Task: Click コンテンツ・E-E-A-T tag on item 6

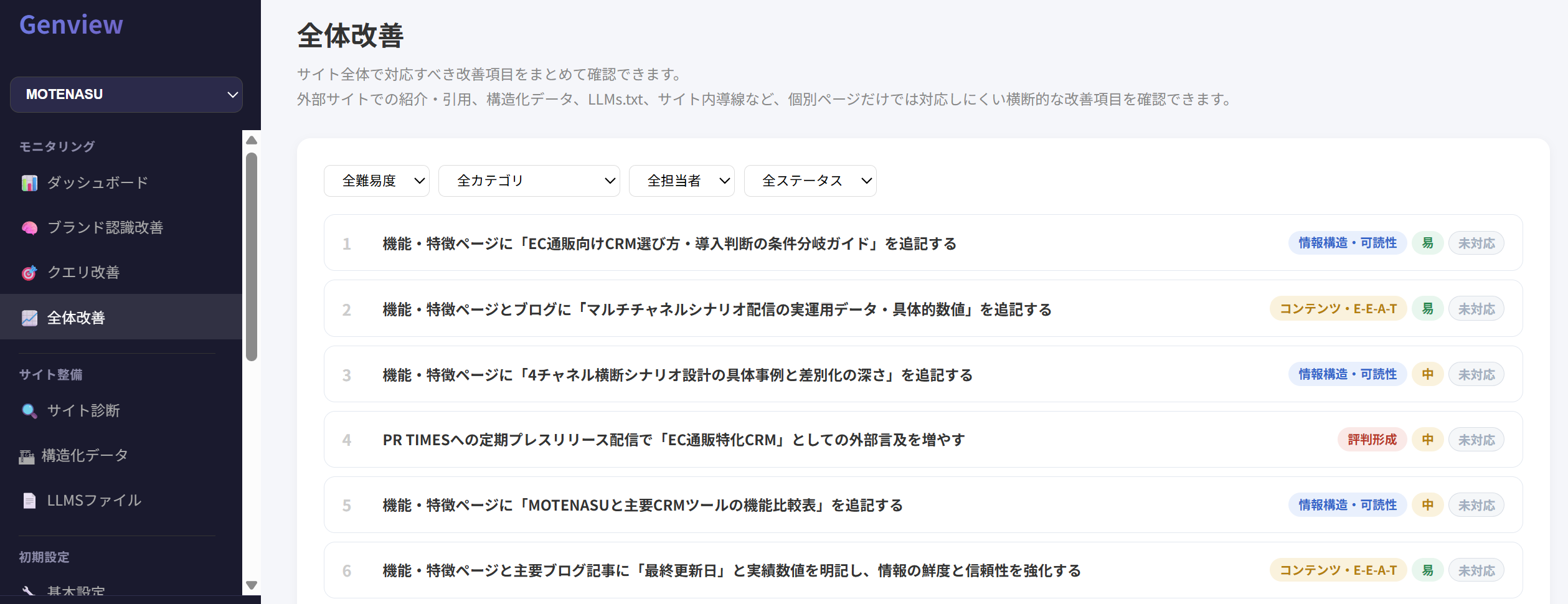Action: [x=1338, y=570]
